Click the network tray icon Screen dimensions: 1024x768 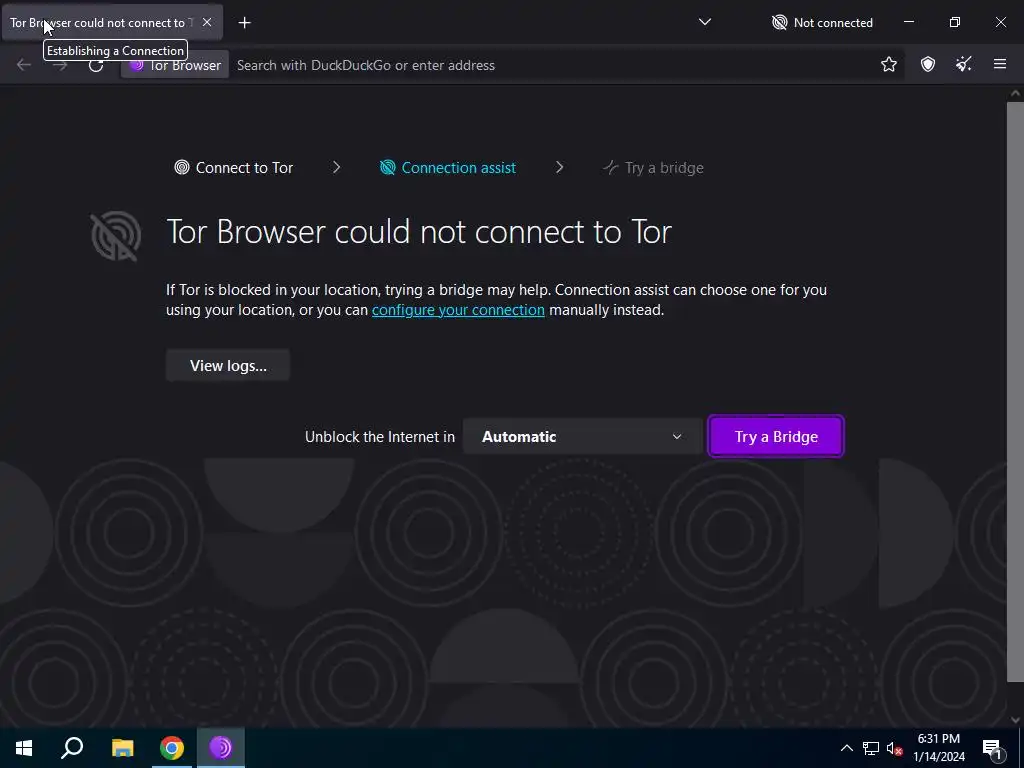coord(870,748)
